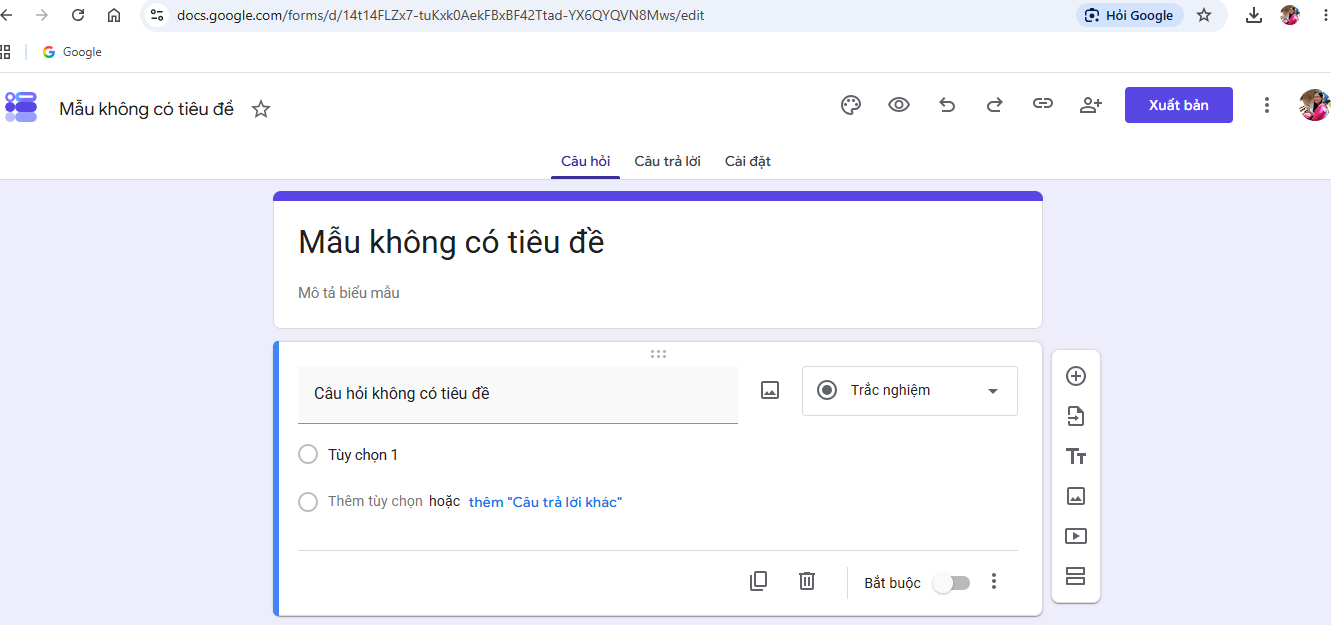Switch to the Câu hỏi tab
Viewport: 1331px width, 625px height.
point(585,161)
